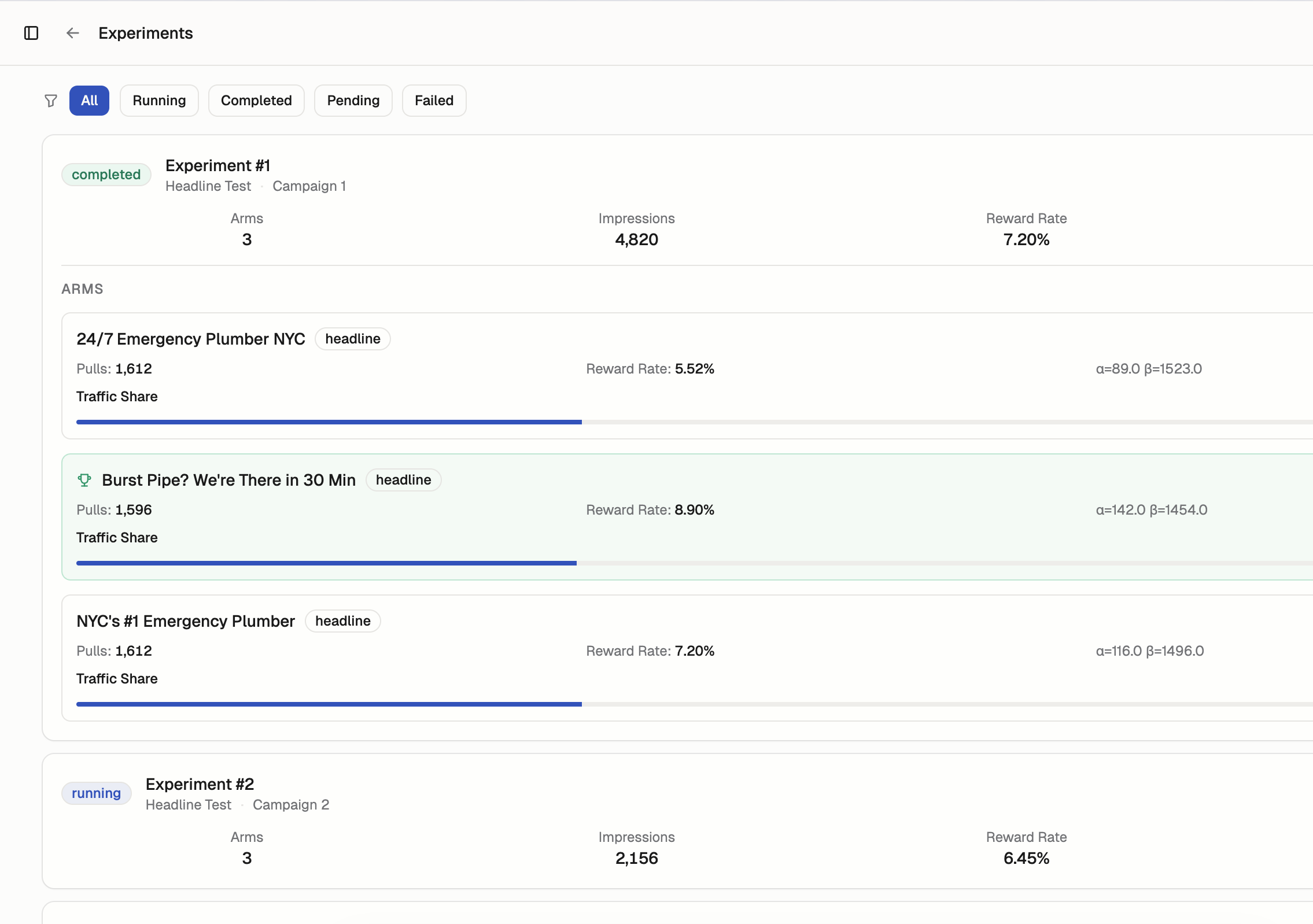Click the completed status badge on Experiment #1
The height and width of the screenshot is (924, 1313).
coord(106,174)
